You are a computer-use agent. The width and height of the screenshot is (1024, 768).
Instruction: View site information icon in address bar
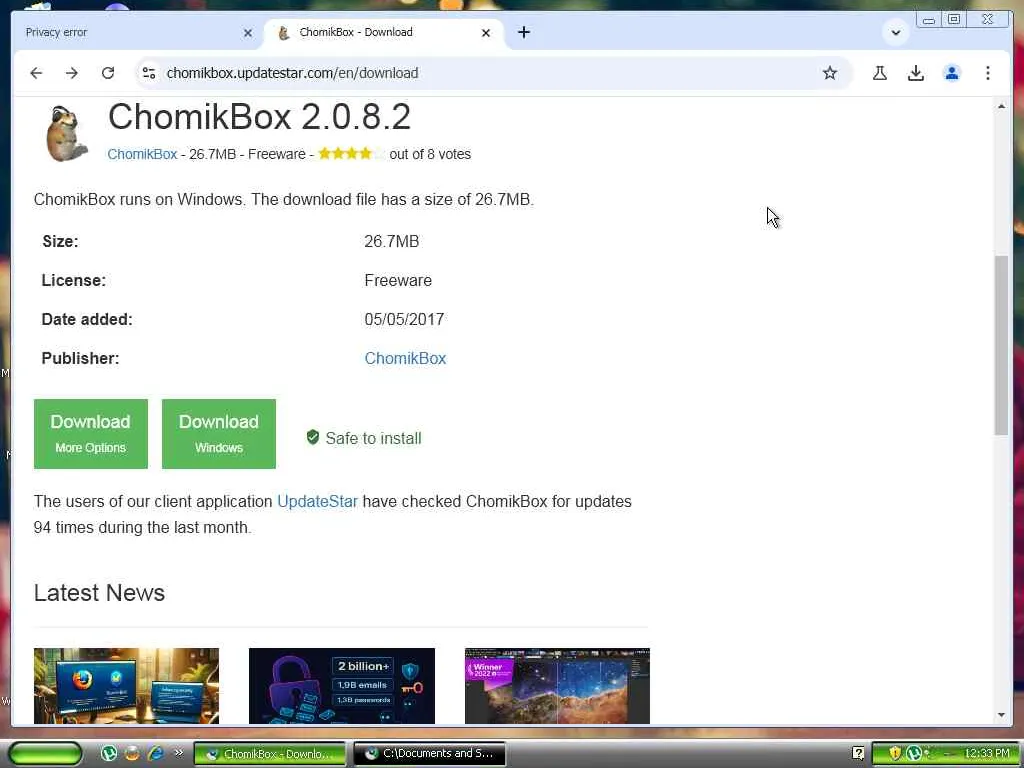point(149,73)
